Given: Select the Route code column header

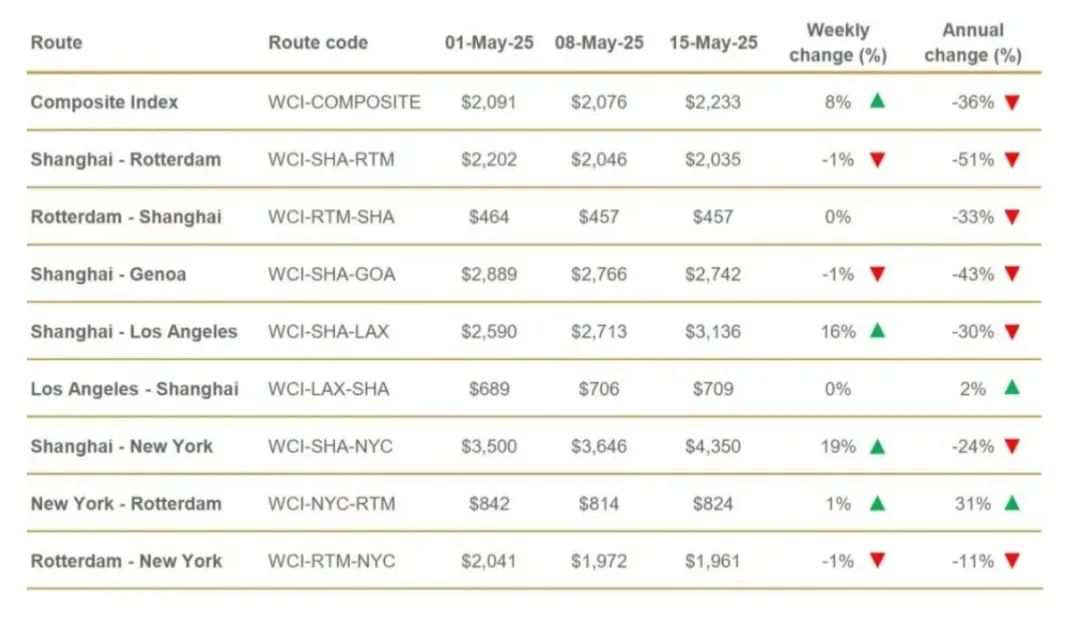Looking at the screenshot, I should (x=318, y=43).
